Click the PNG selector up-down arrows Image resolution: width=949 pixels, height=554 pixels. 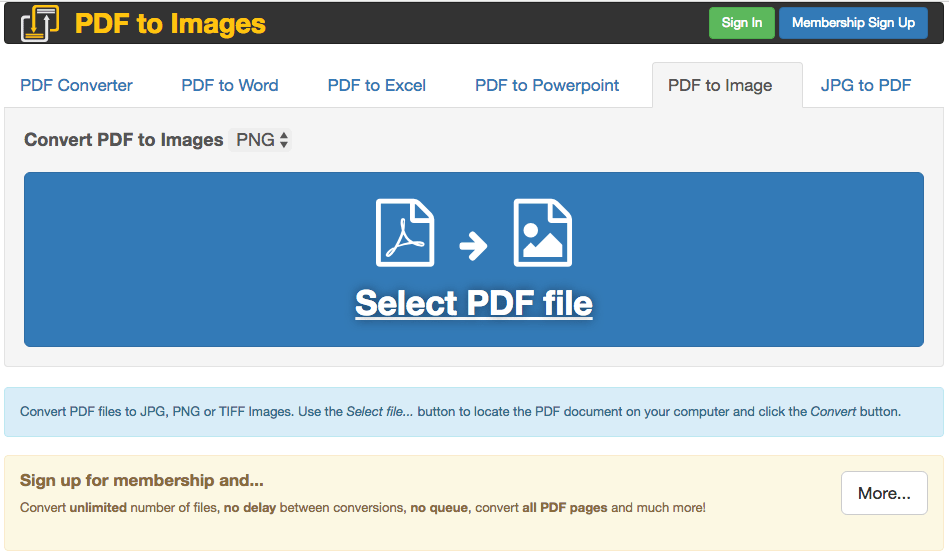point(283,140)
